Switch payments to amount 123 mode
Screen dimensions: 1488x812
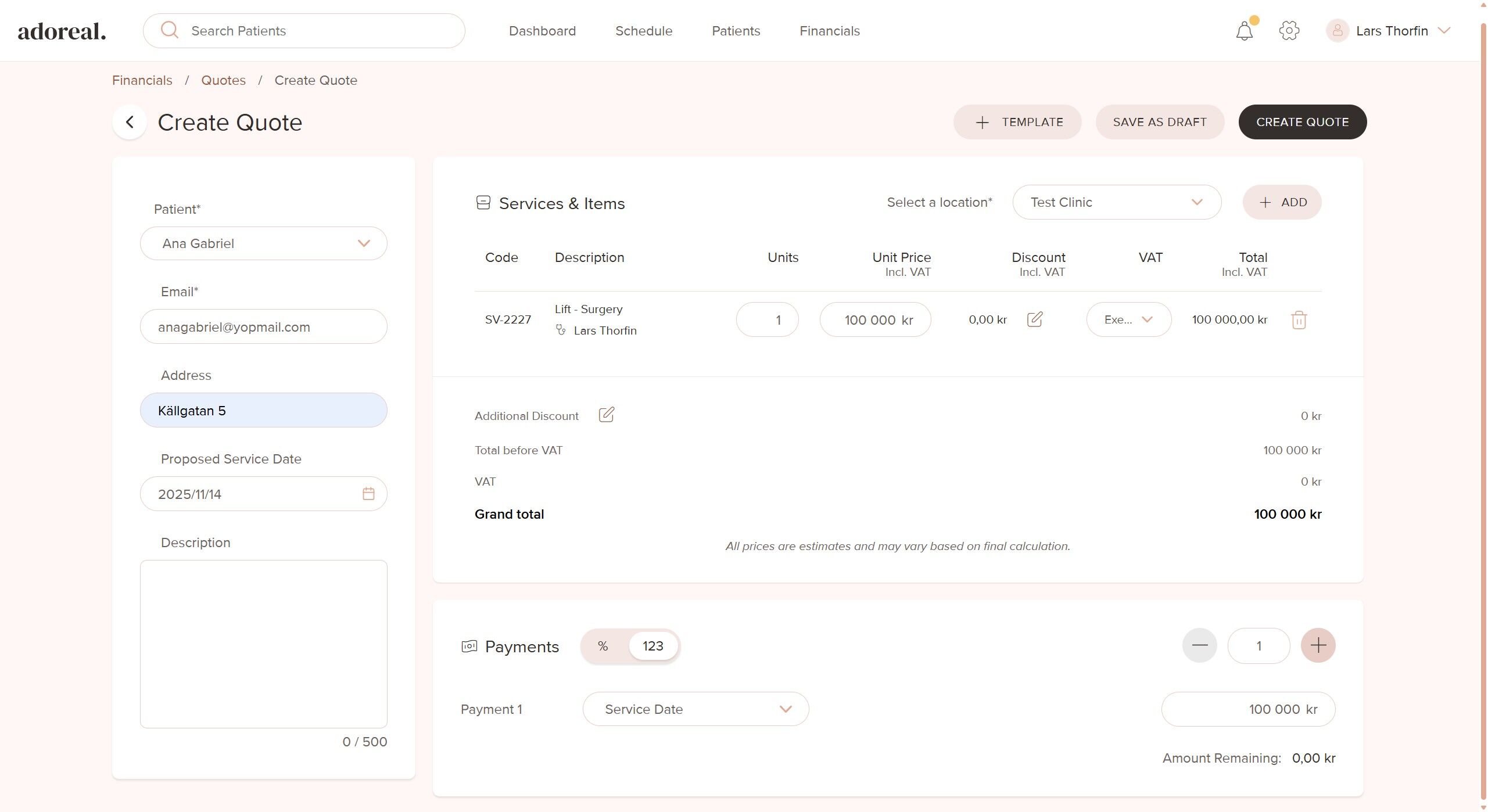coord(652,646)
